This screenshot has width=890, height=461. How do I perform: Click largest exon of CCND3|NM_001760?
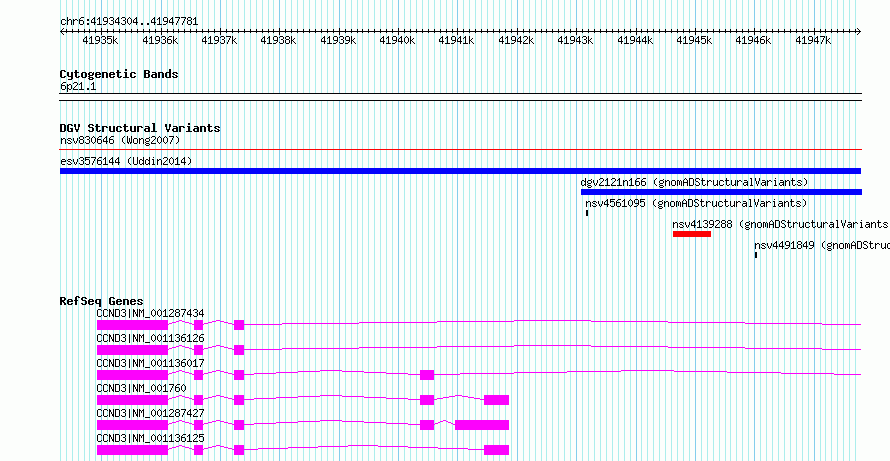click(x=132, y=400)
